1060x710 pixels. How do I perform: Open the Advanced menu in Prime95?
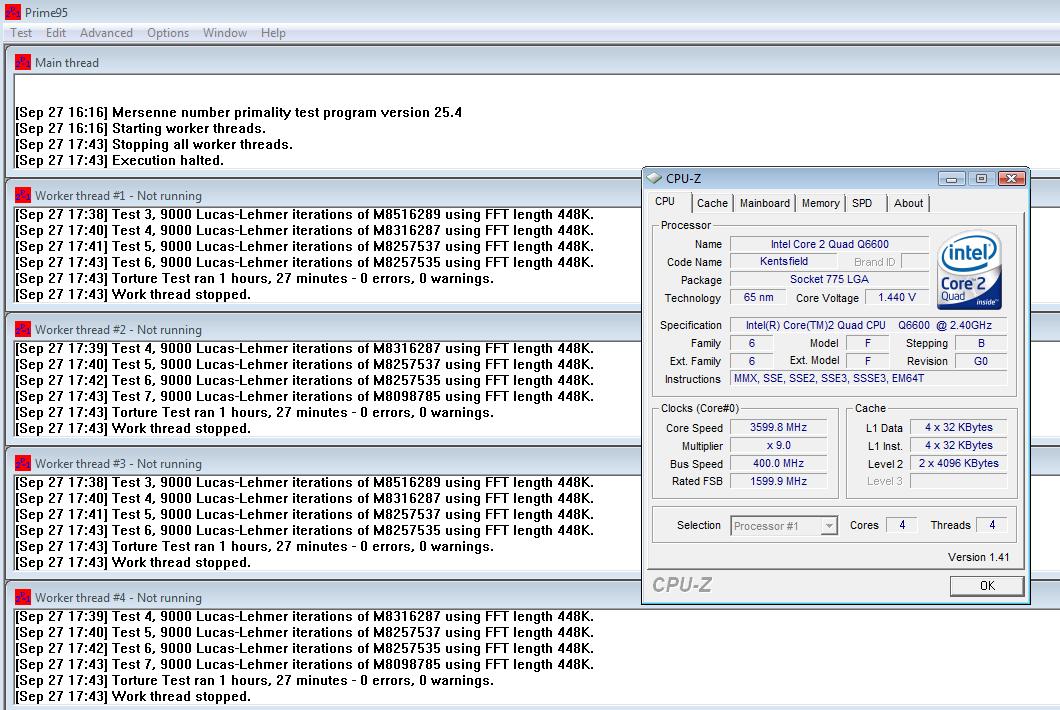coord(106,32)
